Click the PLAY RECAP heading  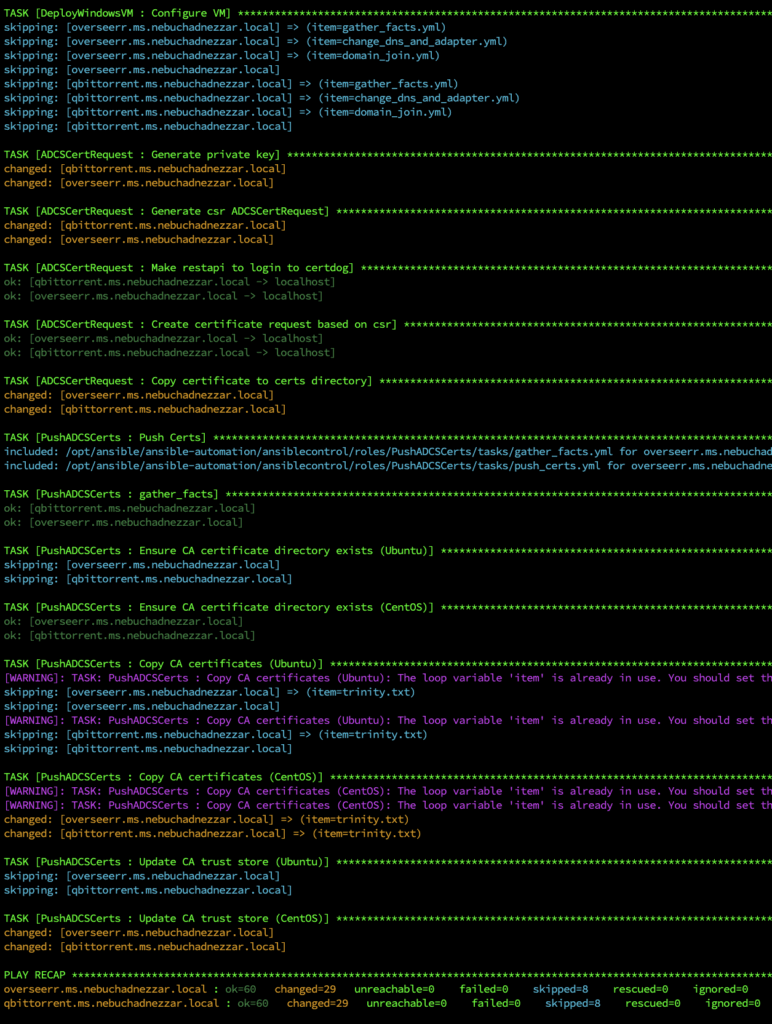coord(35,975)
